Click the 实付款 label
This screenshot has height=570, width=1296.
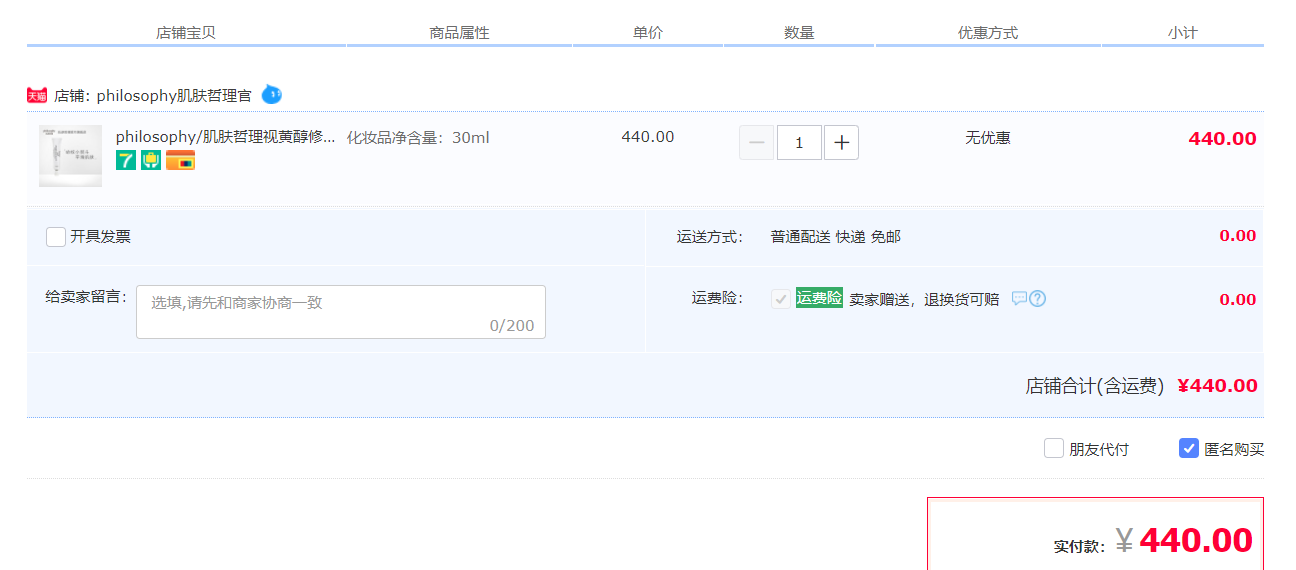[1079, 546]
